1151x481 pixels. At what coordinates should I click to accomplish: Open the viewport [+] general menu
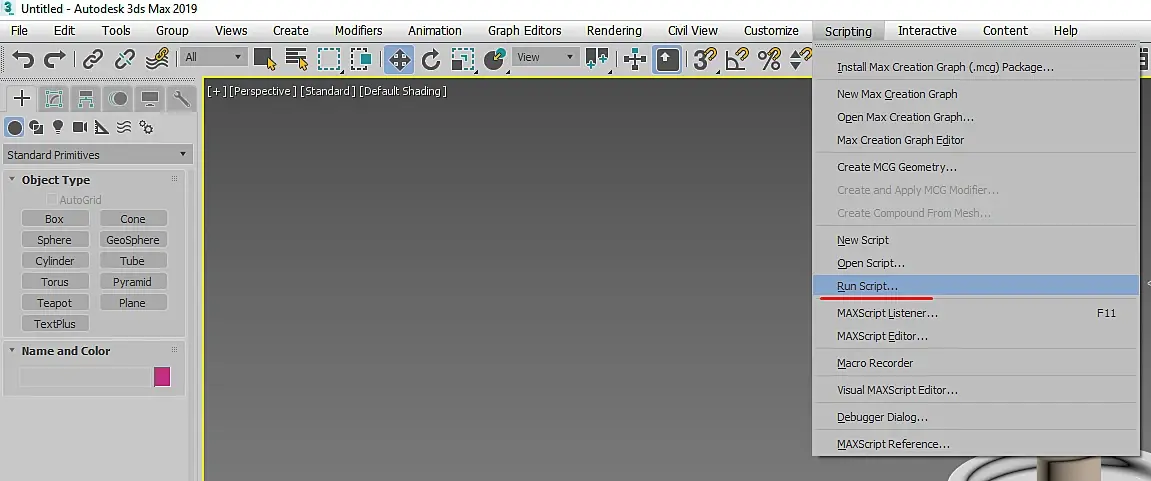[217, 91]
